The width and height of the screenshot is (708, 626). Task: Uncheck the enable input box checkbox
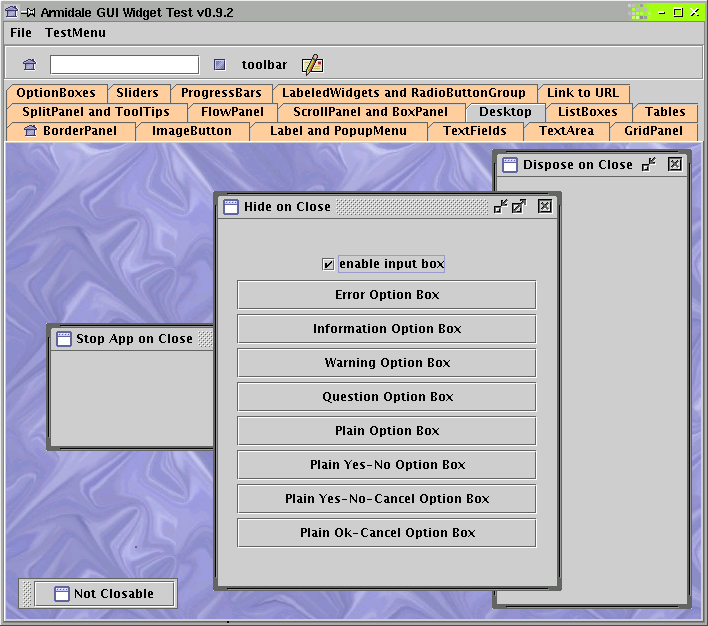pos(328,264)
